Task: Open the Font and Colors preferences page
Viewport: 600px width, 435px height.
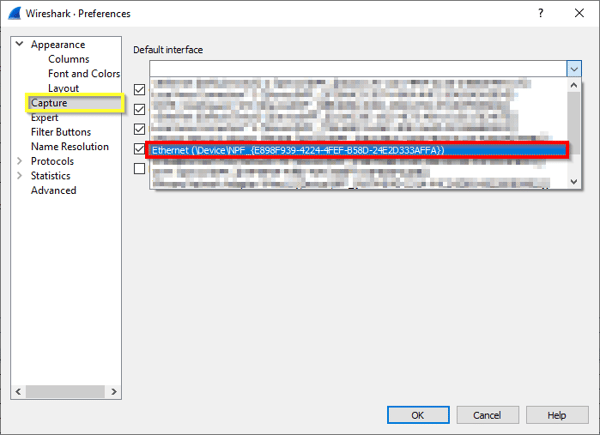Action: tap(84, 74)
